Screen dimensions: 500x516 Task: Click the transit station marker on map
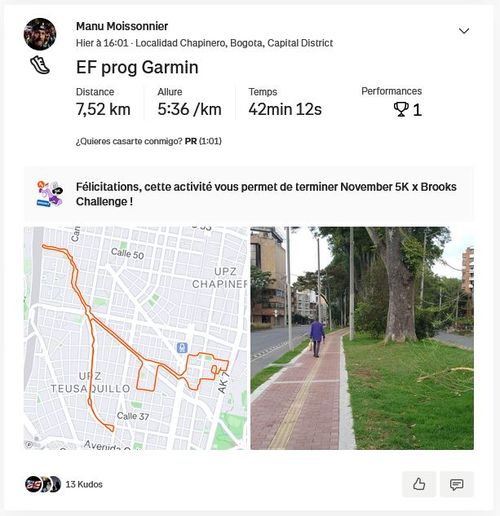(182, 348)
